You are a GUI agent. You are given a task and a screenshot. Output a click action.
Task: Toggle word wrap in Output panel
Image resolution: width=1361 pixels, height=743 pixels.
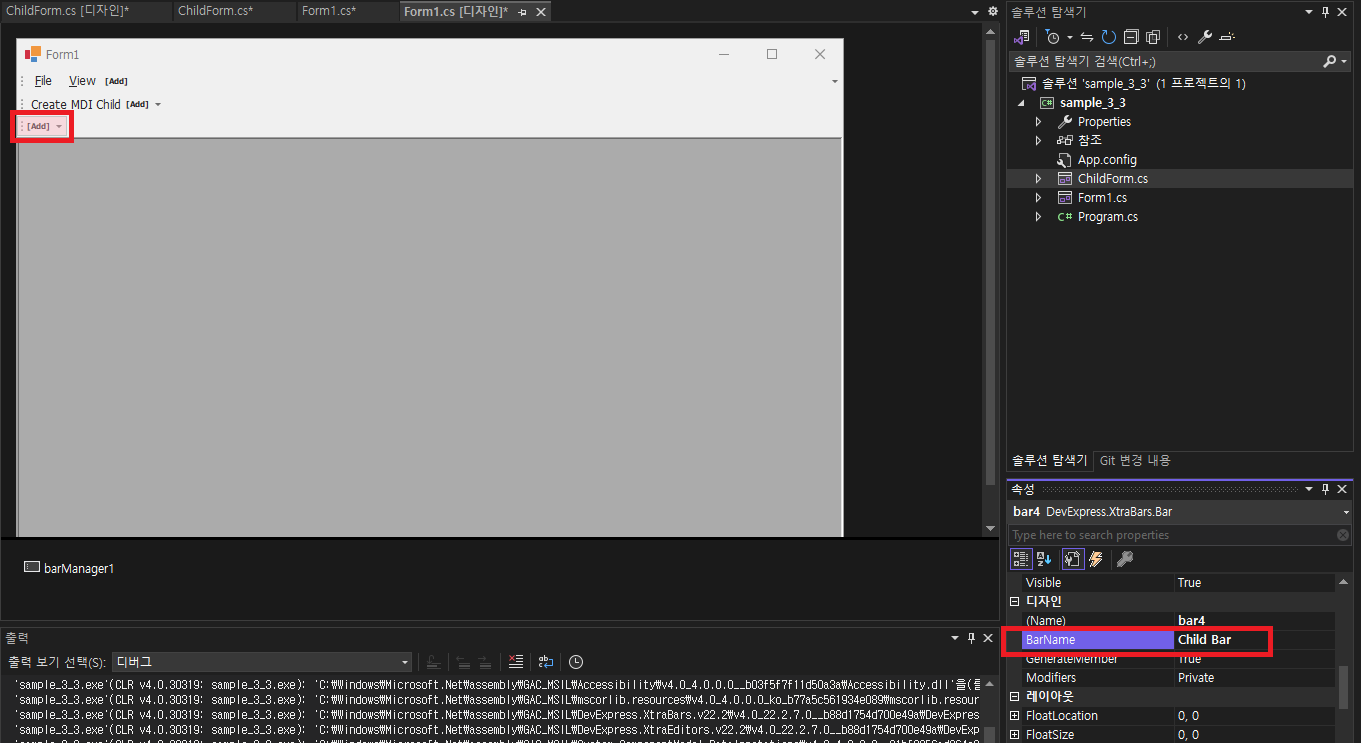tap(546, 662)
